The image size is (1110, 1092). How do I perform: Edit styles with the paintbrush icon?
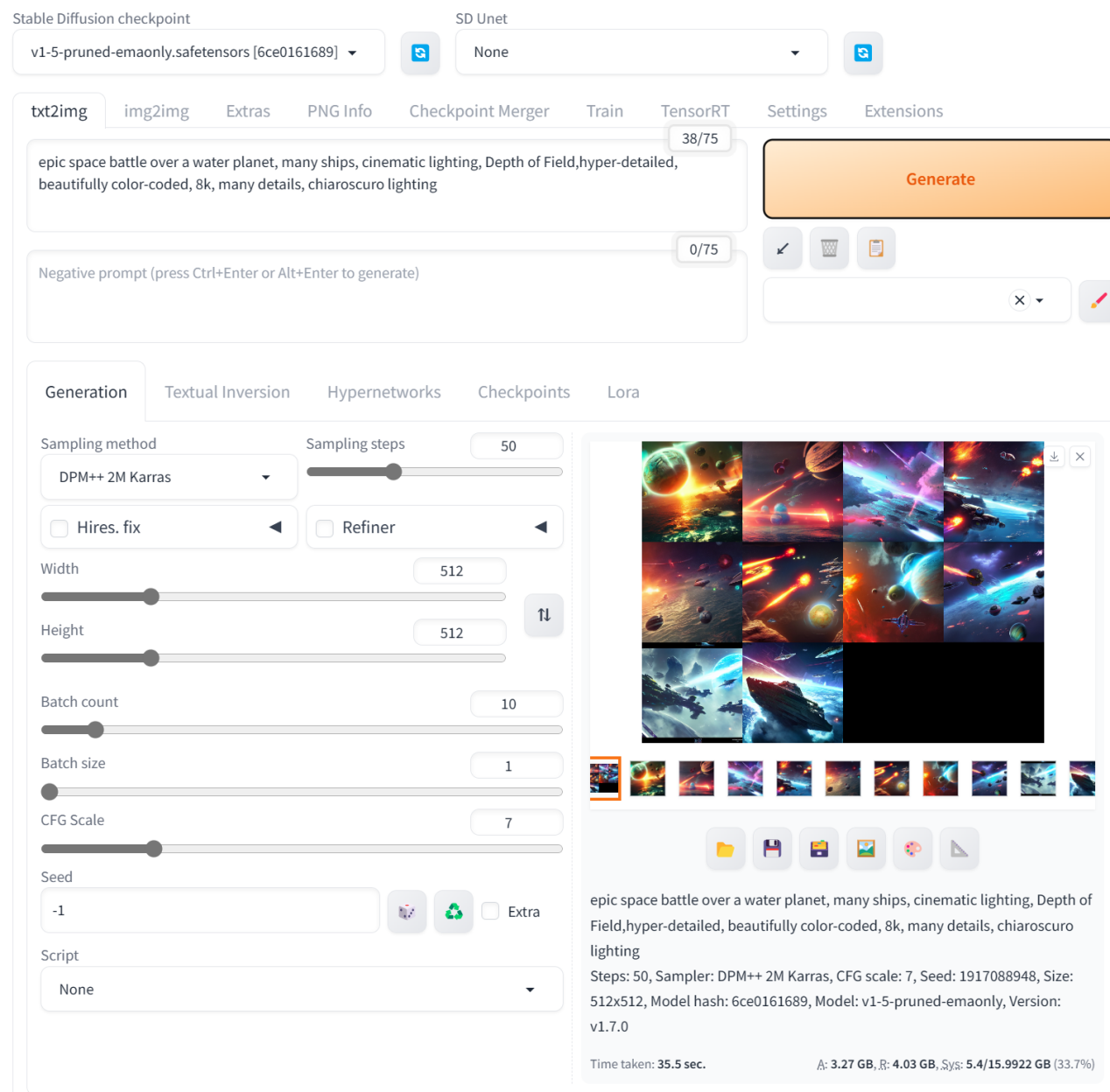click(1096, 300)
